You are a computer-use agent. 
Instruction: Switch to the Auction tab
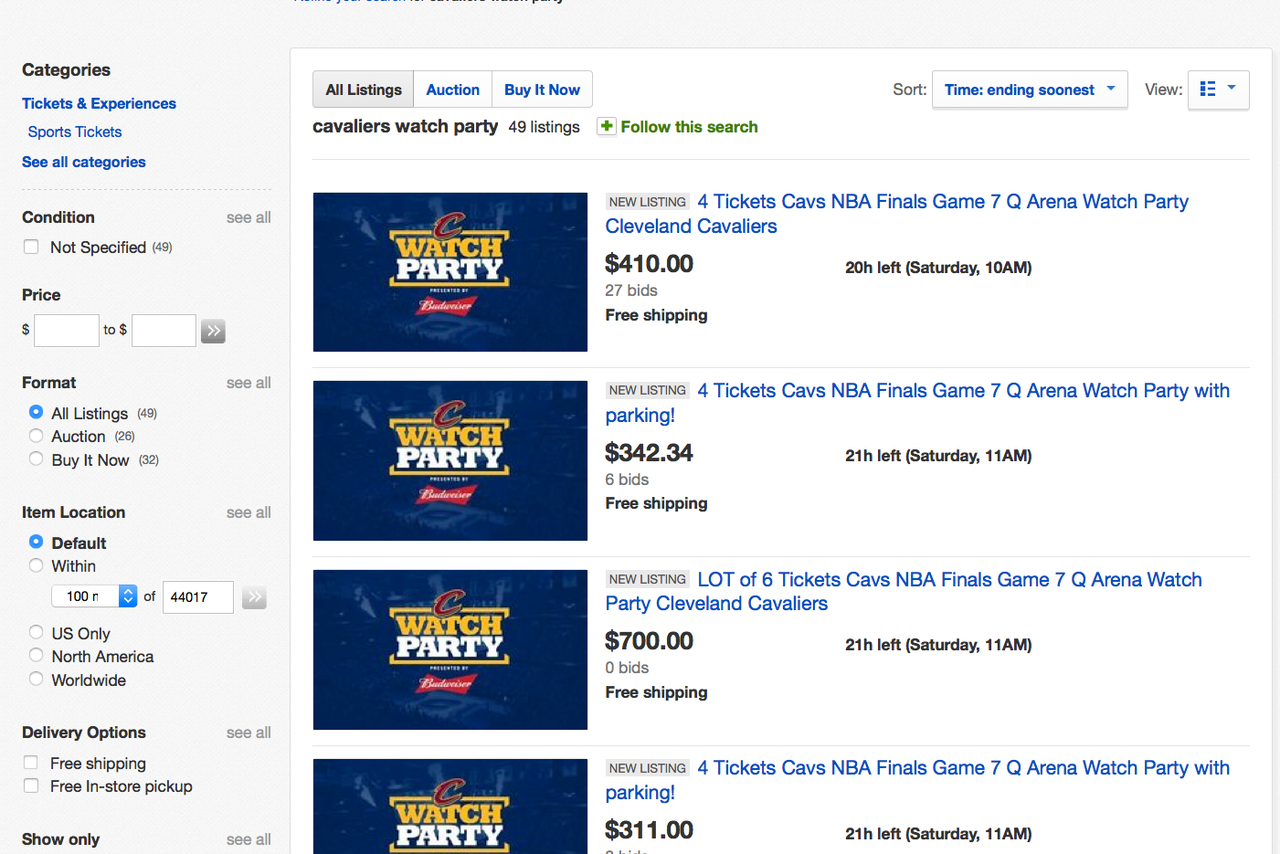(453, 89)
